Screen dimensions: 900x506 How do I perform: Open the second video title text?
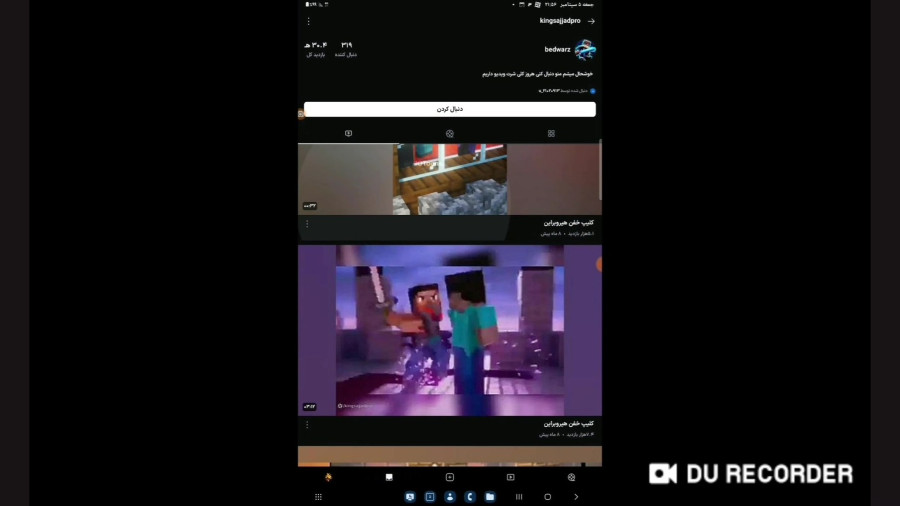click(x=568, y=423)
